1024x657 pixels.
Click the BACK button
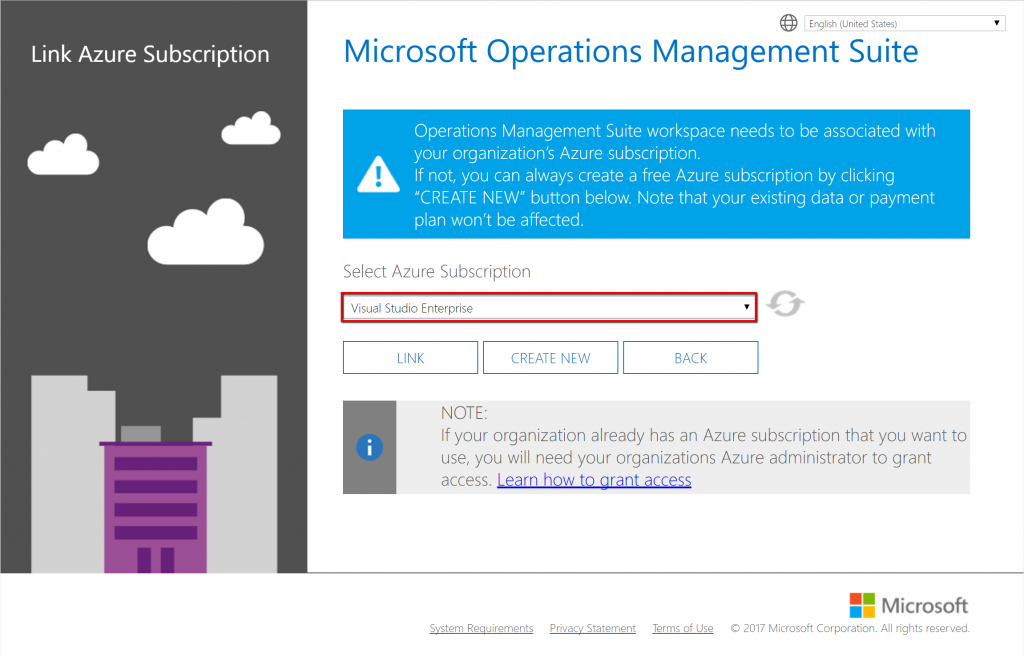(x=690, y=358)
